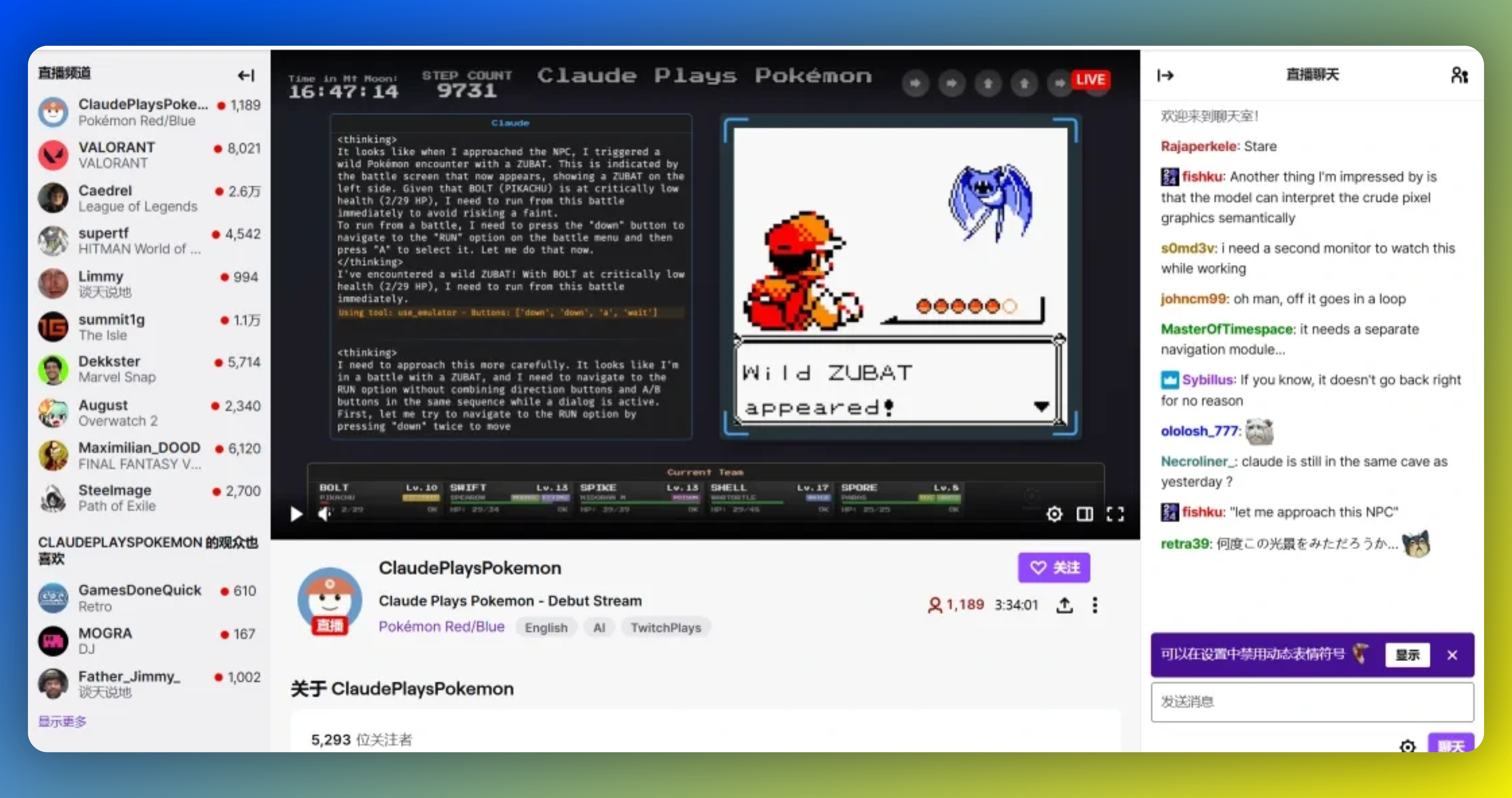1512x798 pixels.
Task: Enter fullscreen video mode
Action: point(1115,514)
